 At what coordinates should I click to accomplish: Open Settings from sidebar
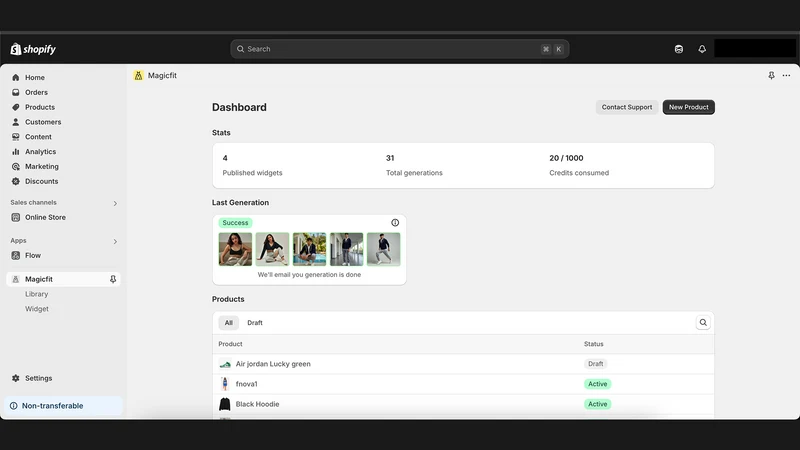39,378
